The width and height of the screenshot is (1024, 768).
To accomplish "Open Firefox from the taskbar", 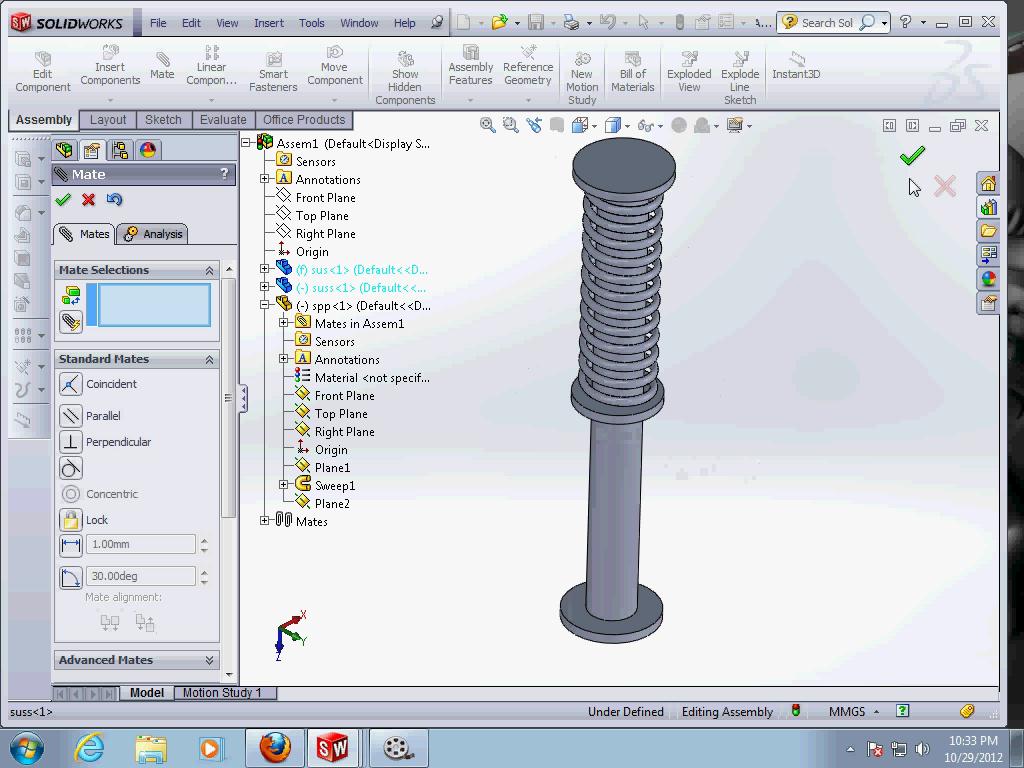I will click(275, 747).
